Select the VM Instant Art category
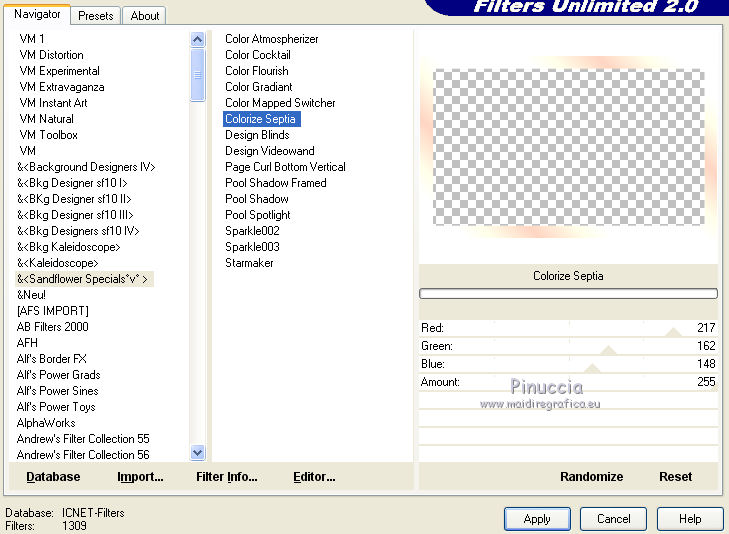 click(53, 103)
